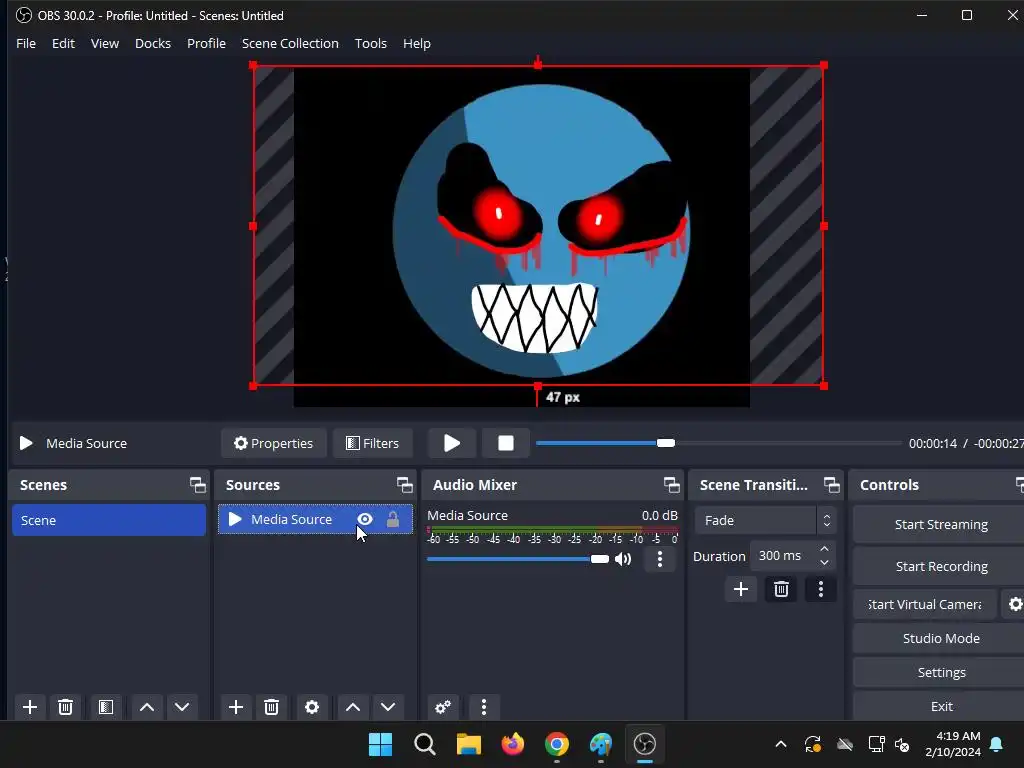Open the Filters button for Media Source

(x=372, y=443)
